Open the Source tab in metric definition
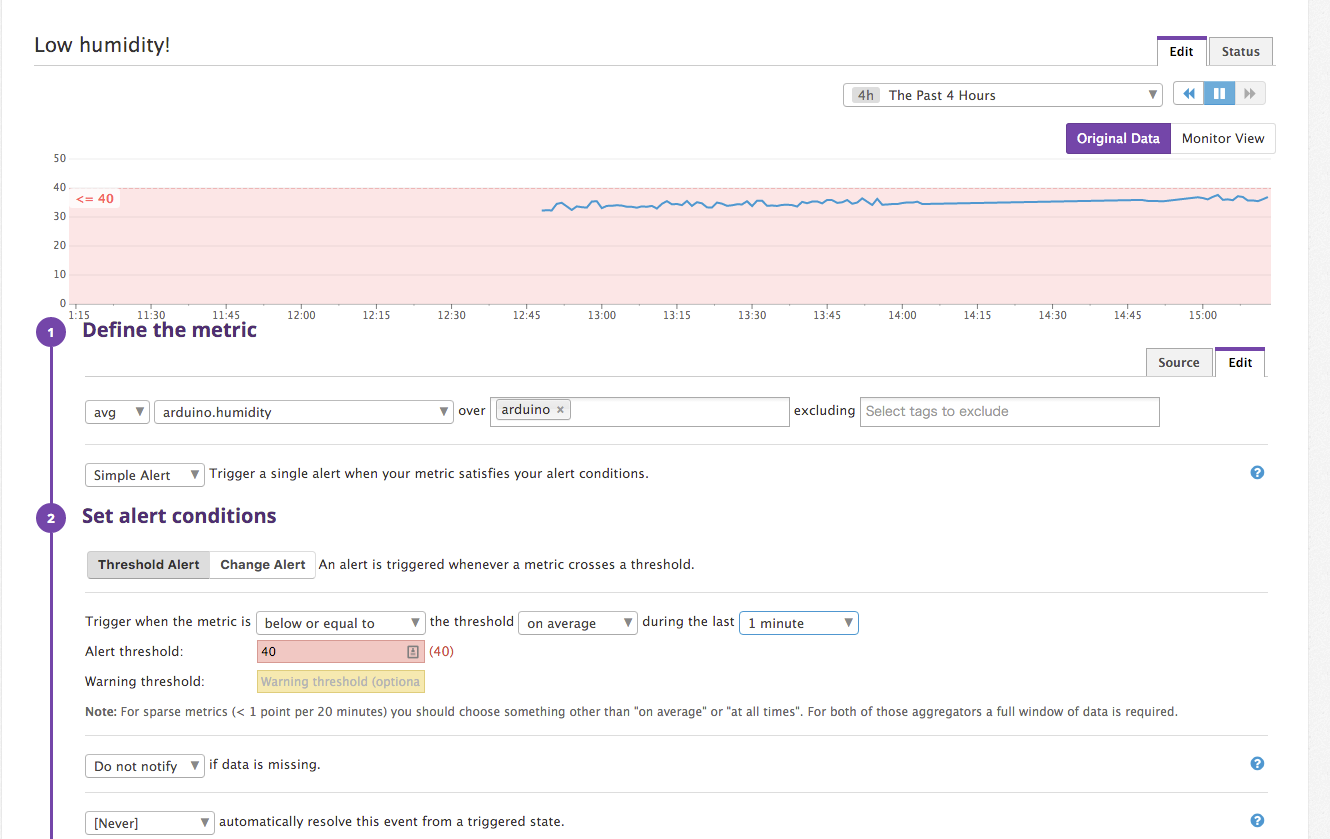 (x=1178, y=363)
